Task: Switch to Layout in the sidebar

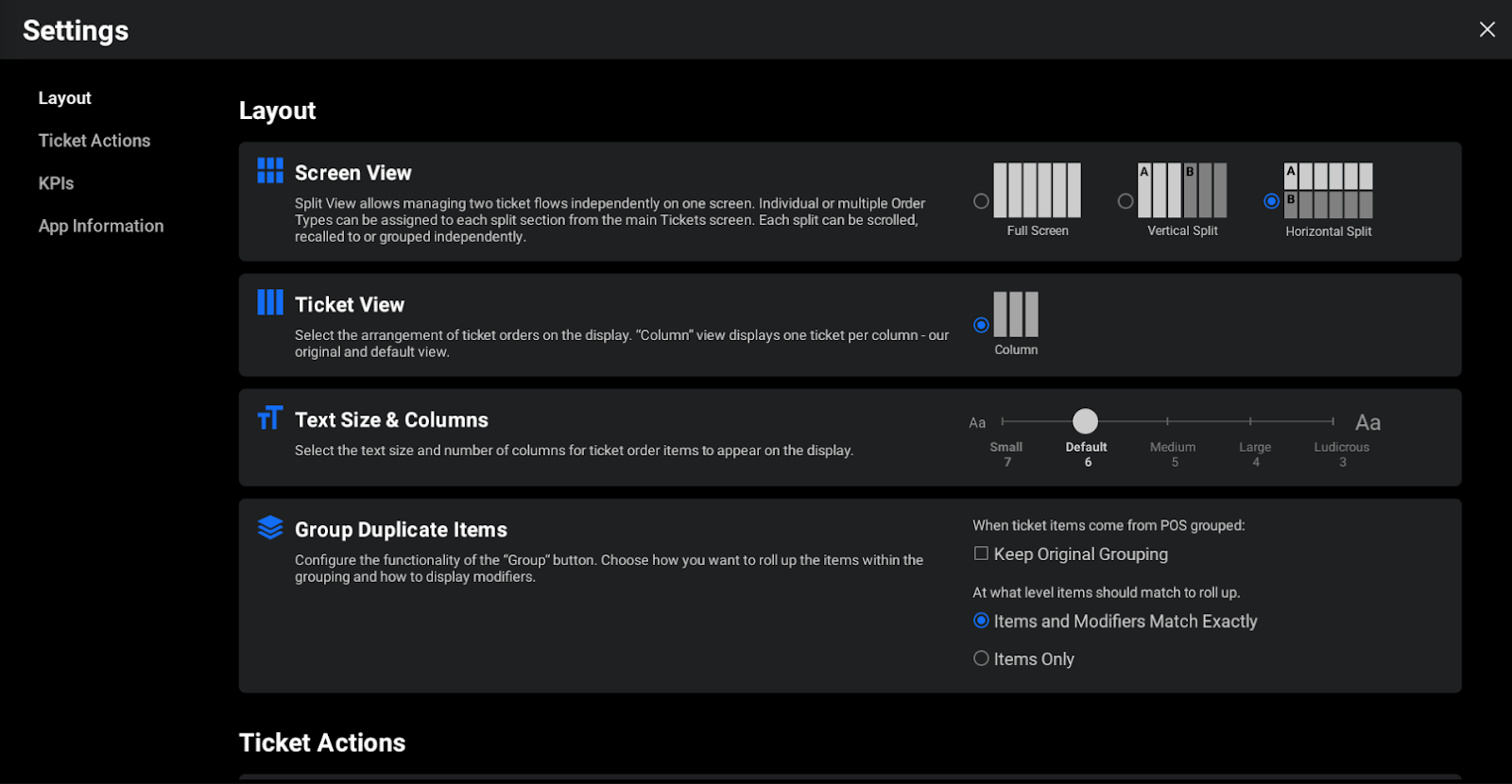Action: [x=64, y=98]
